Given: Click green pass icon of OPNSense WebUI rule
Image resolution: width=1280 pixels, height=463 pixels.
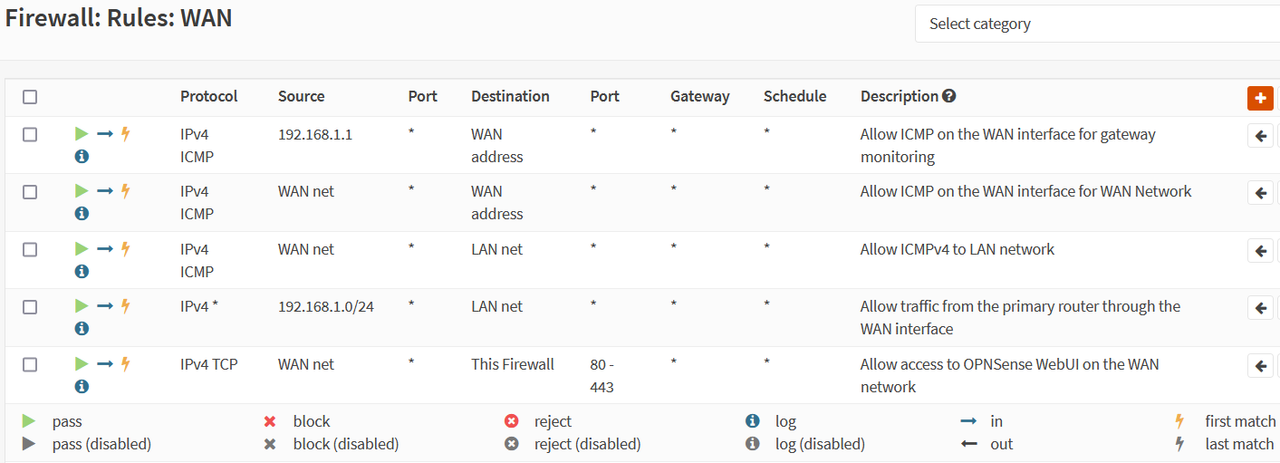Looking at the screenshot, I should [x=81, y=364].
